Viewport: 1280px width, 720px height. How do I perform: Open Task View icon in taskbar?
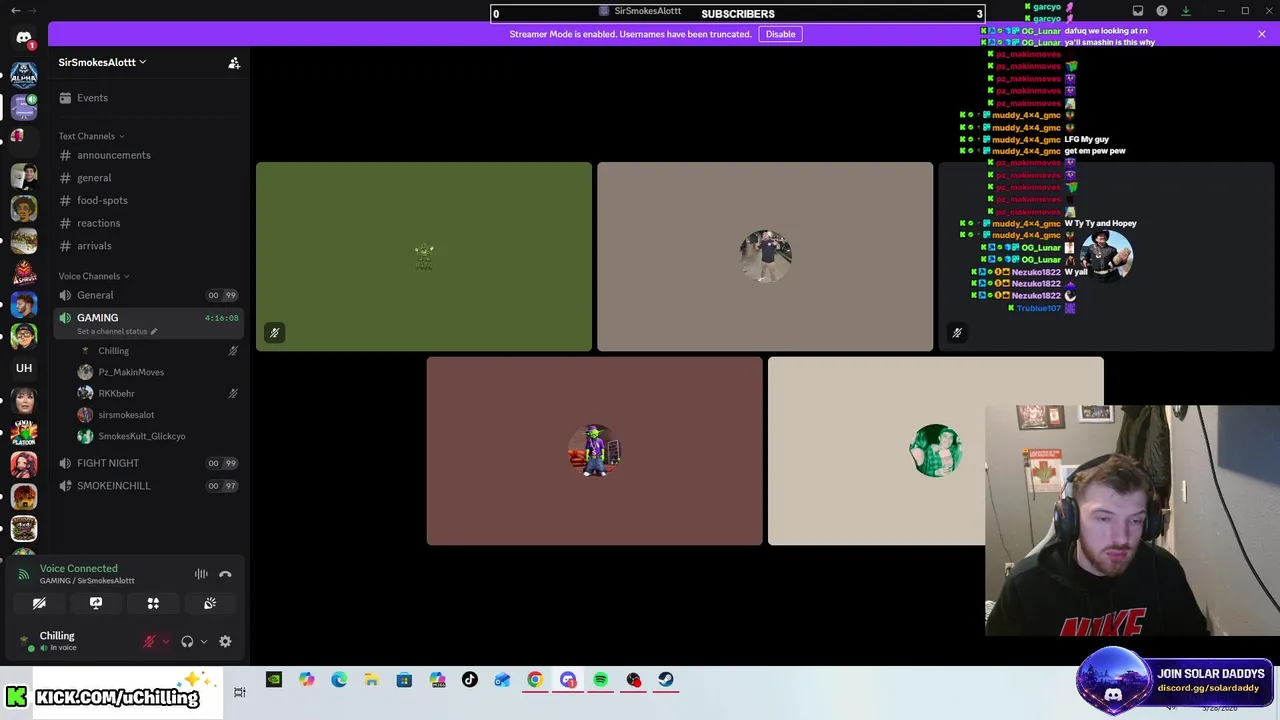click(240, 692)
